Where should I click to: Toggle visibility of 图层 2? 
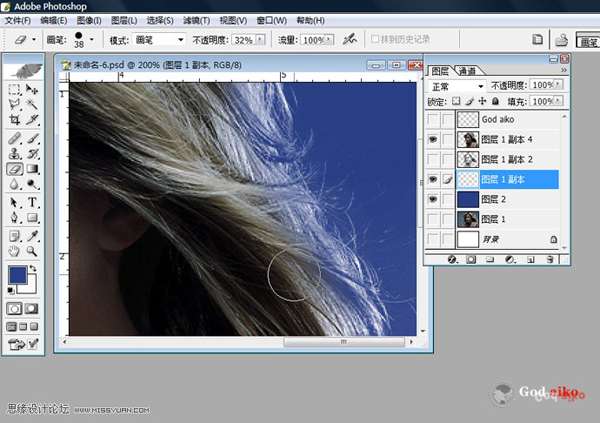[x=432, y=199]
